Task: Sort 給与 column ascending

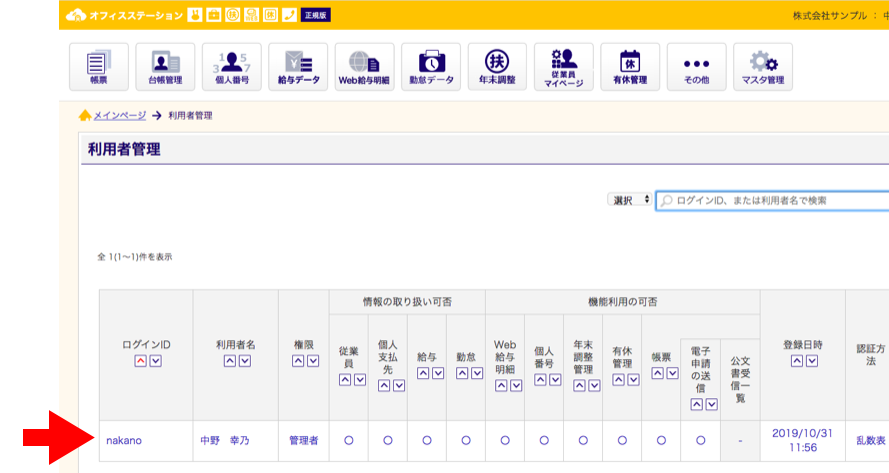Action: point(423,373)
